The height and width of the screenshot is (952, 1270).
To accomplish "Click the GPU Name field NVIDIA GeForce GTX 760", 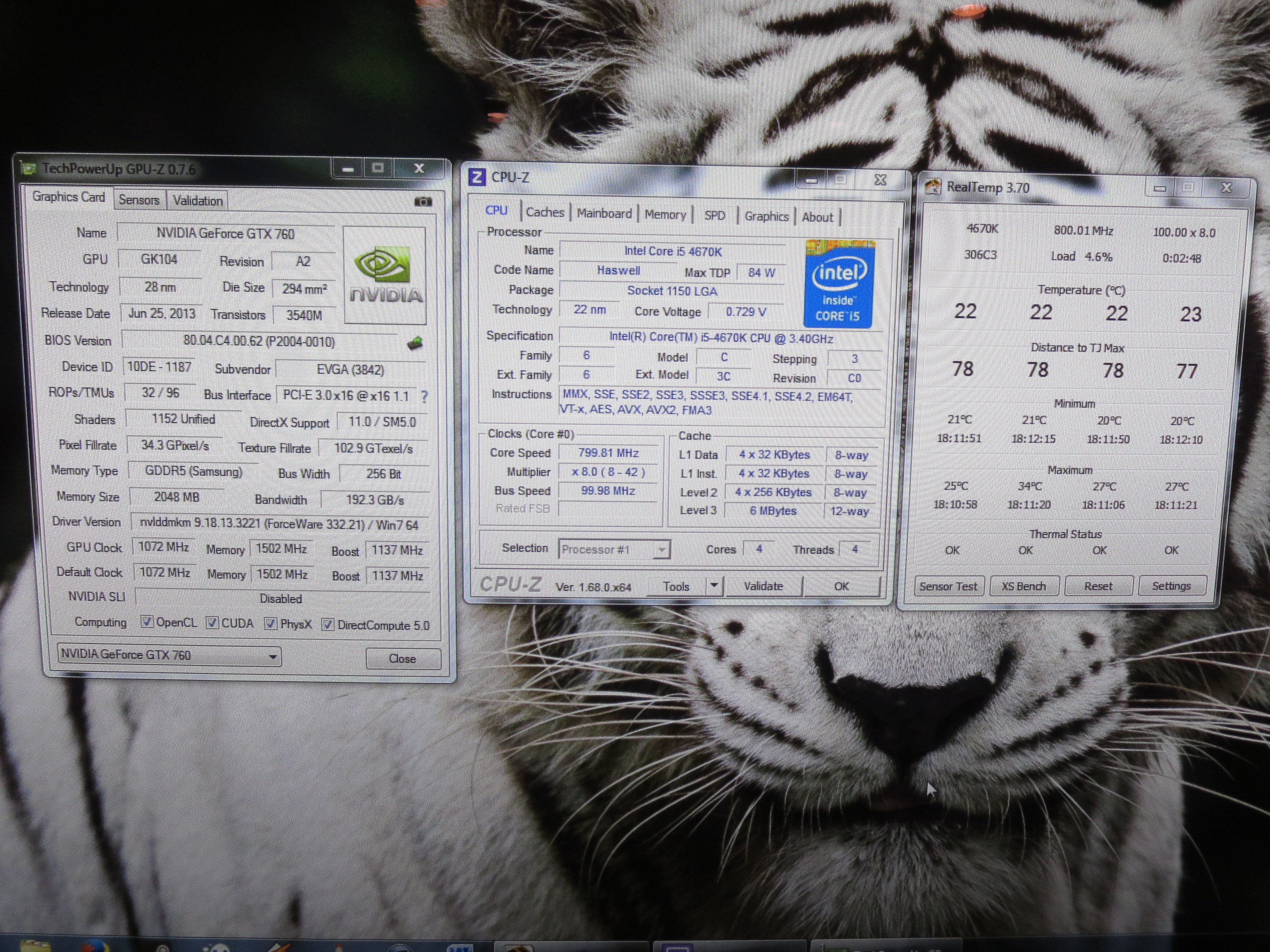I will pos(225,234).
